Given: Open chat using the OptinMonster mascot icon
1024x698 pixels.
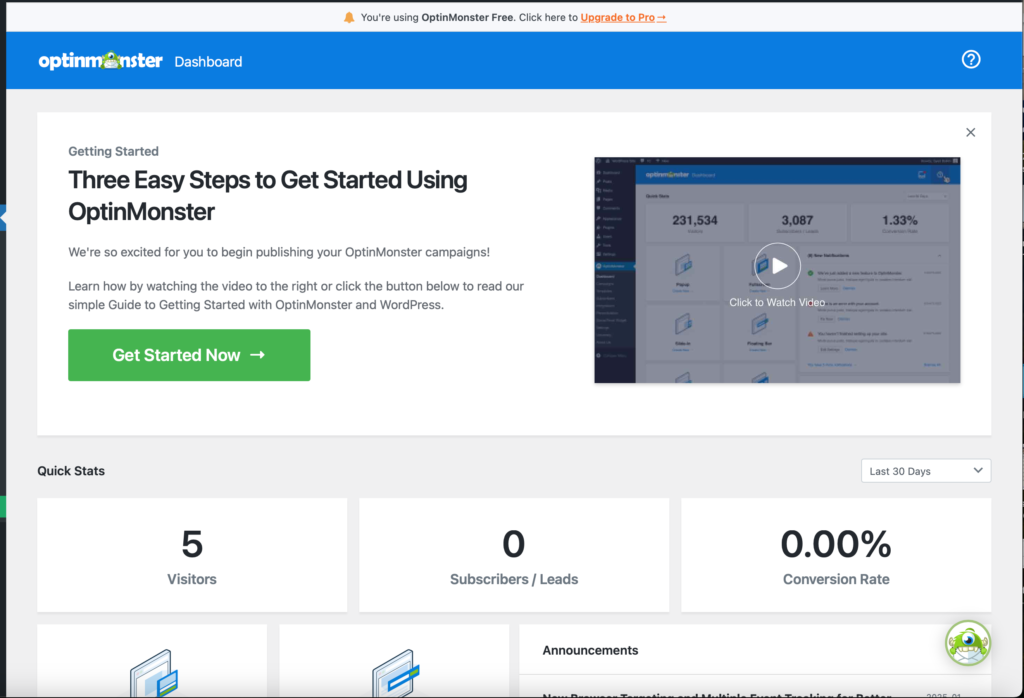Looking at the screenshot, I should (967, 644).
